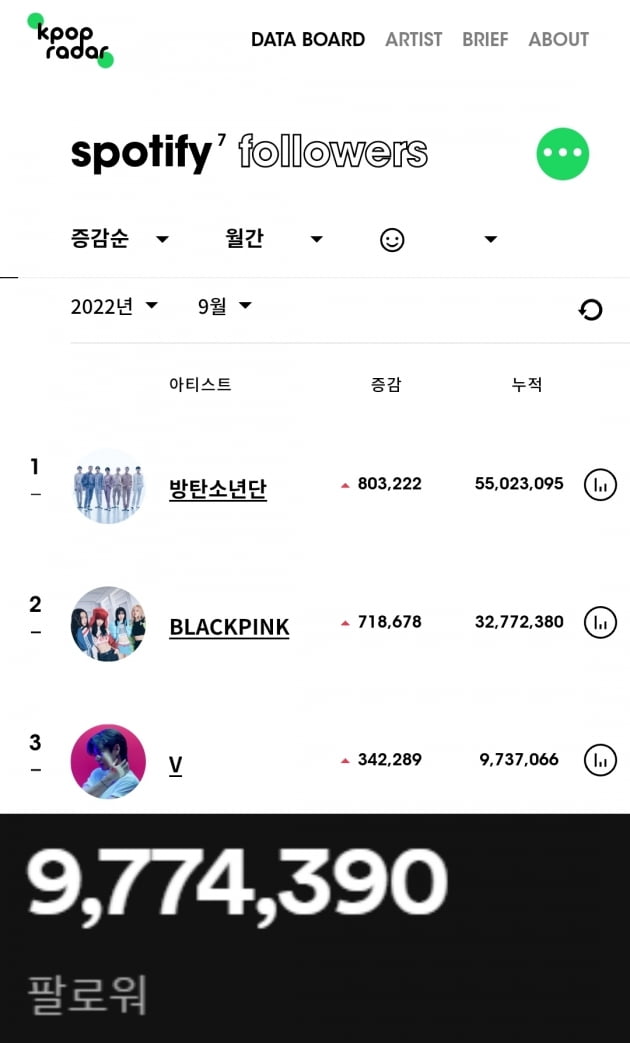The width and height of the screenshot is (630, 1043).
Task: Open chart icon for BLACKPINK row
Action: click(x=600, y=623)
